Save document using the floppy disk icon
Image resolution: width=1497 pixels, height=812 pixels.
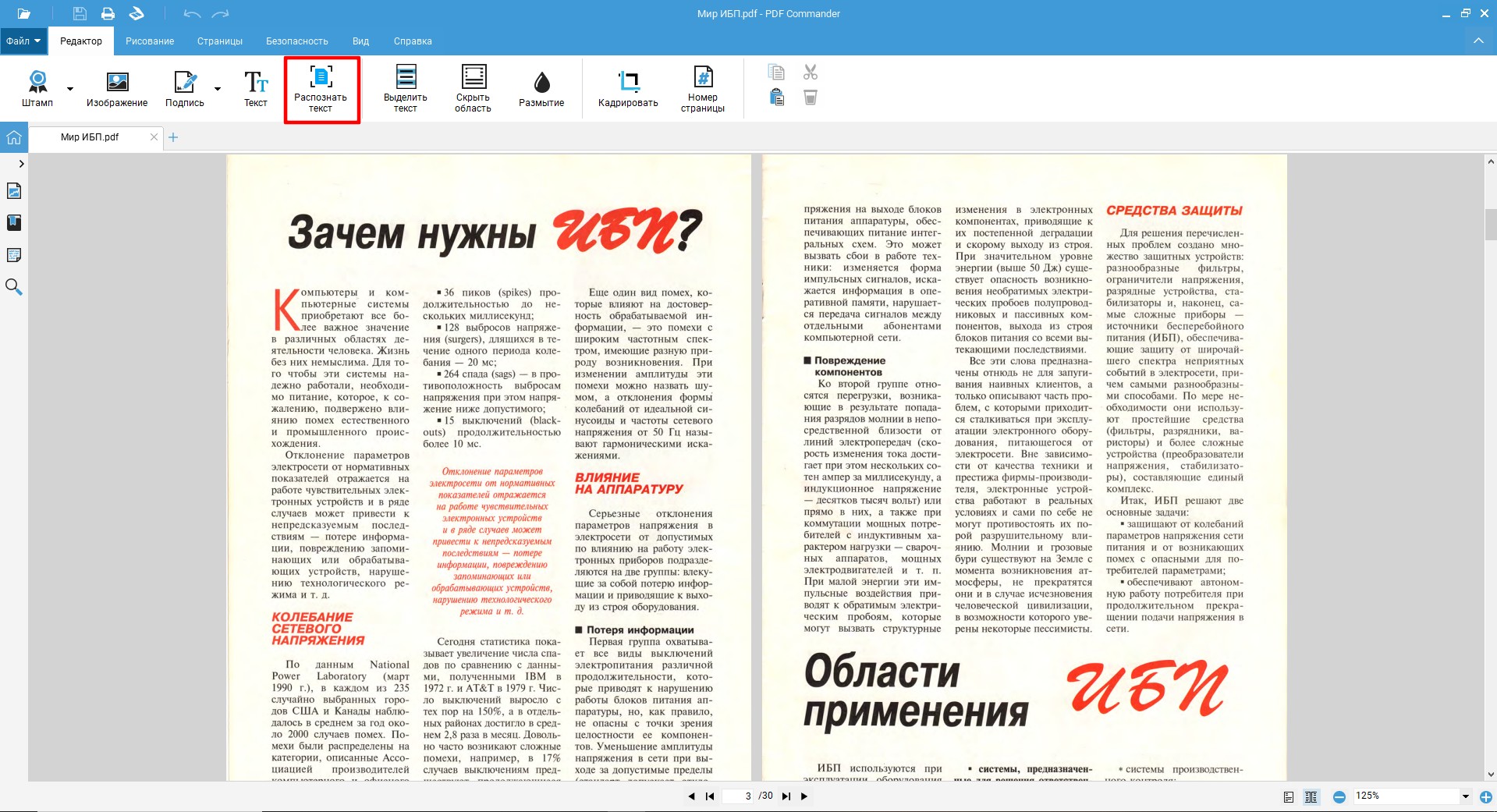click(x=80, y=13)
